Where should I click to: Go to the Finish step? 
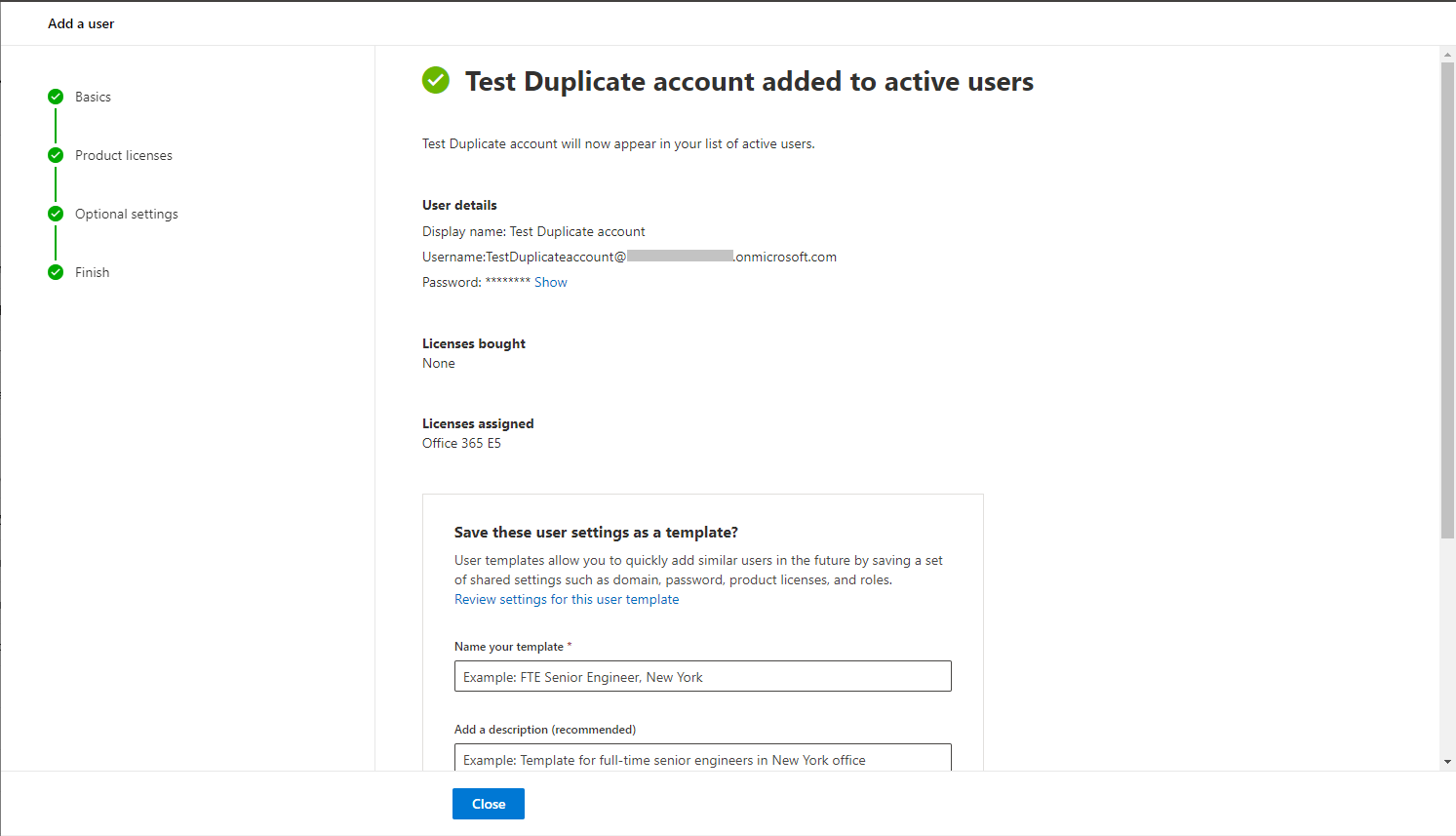93,272
